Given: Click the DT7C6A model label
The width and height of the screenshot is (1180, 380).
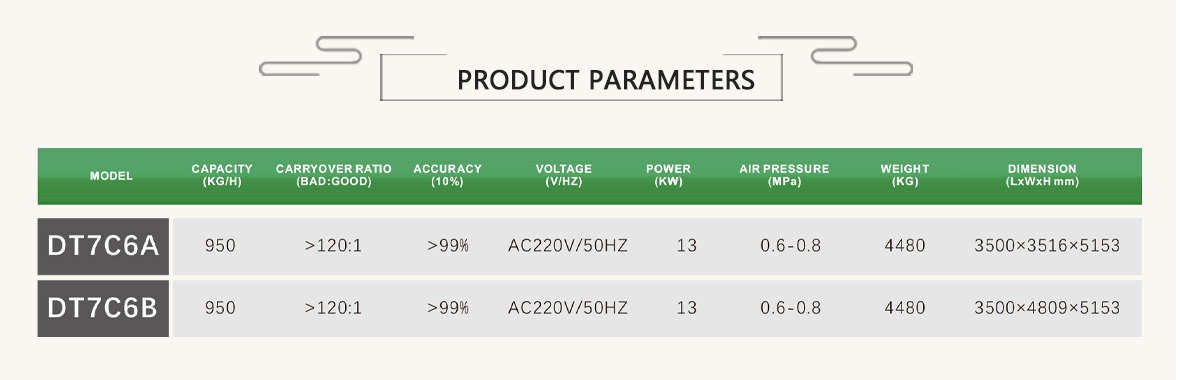Looking at the screenshot, I should pos(103,246).
